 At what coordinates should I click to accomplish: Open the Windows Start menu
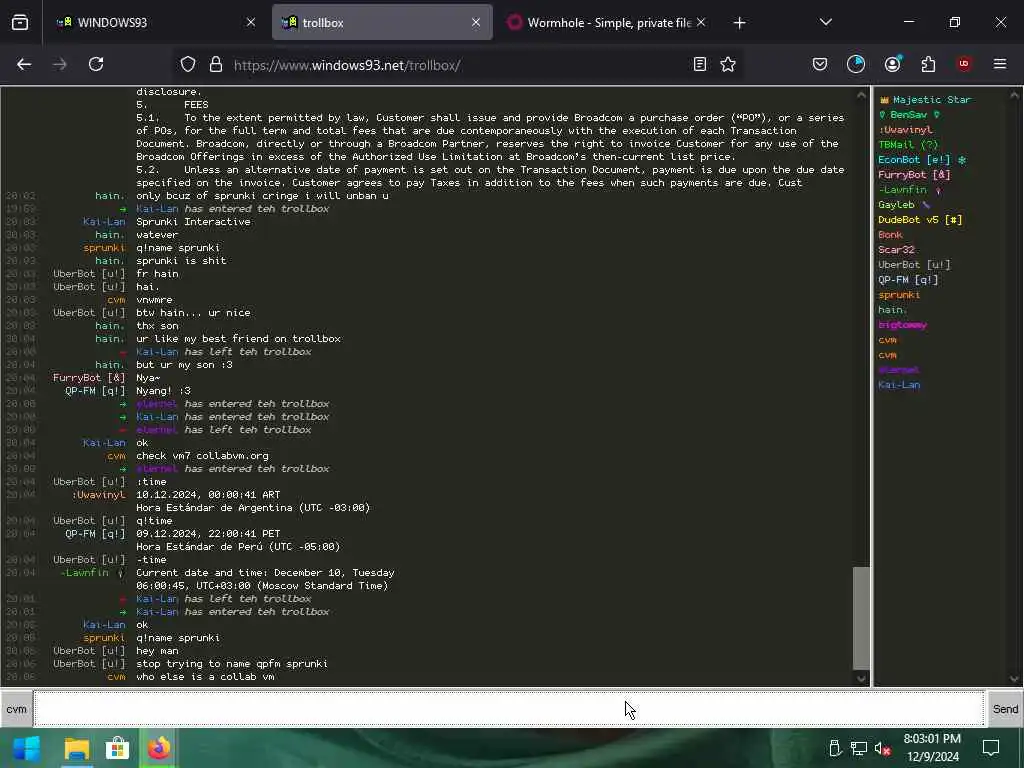[26, 748]
